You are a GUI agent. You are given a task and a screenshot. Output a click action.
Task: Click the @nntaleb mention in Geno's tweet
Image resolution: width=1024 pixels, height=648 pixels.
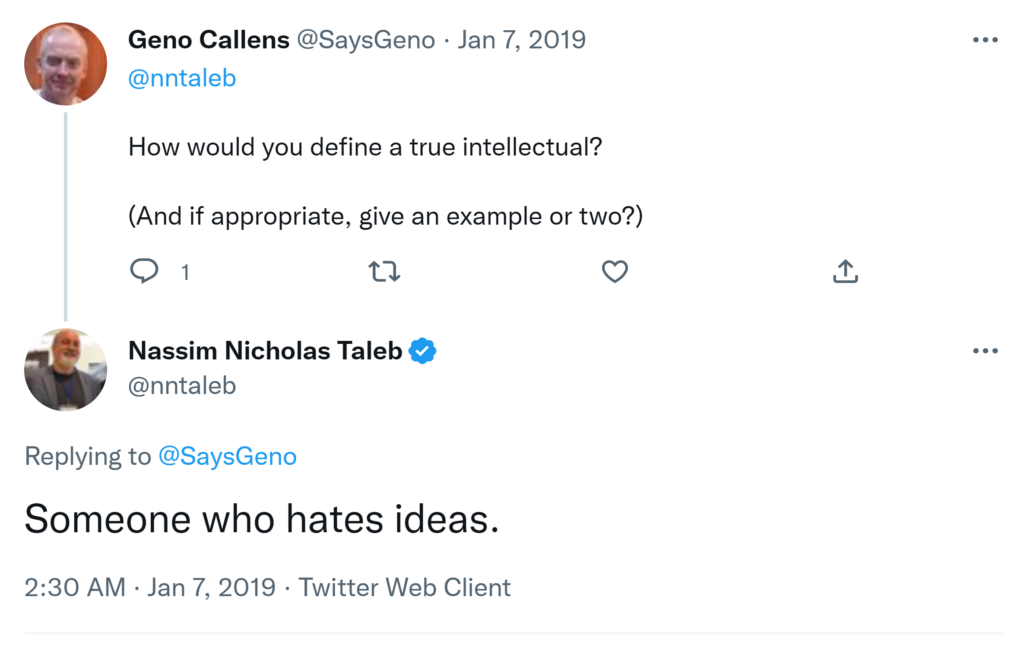[182, 78]
